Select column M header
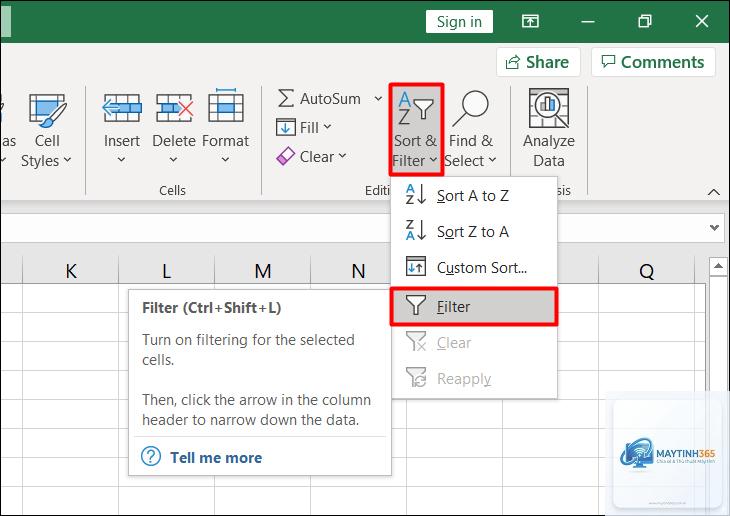The height and width of the screenshot is (516, 730). pyautogui.click(x=263, y=271)
